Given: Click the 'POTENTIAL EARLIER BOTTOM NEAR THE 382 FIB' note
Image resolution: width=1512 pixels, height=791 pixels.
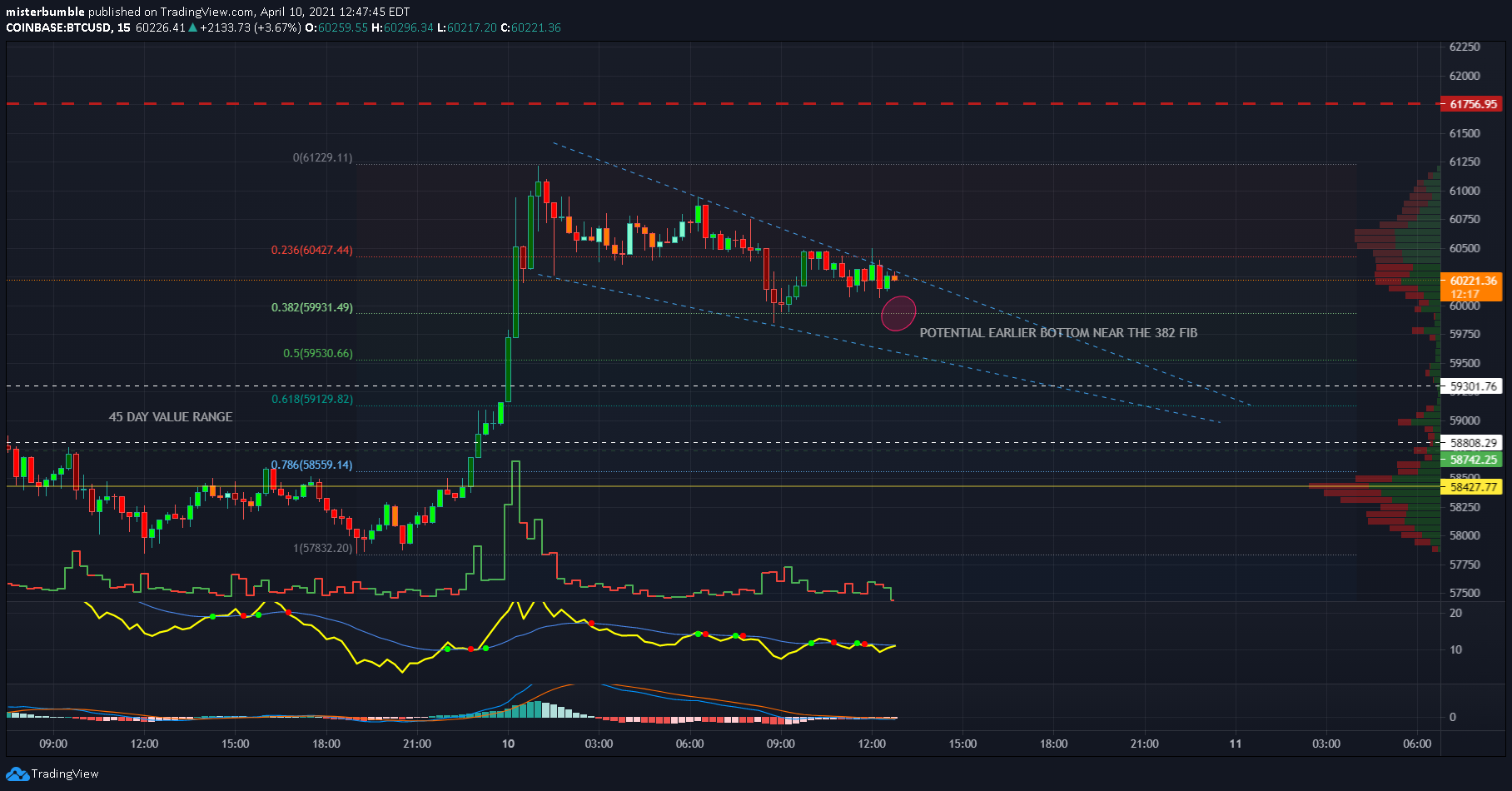Looking at the screenshot, I should pyautogui.click(x=1058, y=333).
